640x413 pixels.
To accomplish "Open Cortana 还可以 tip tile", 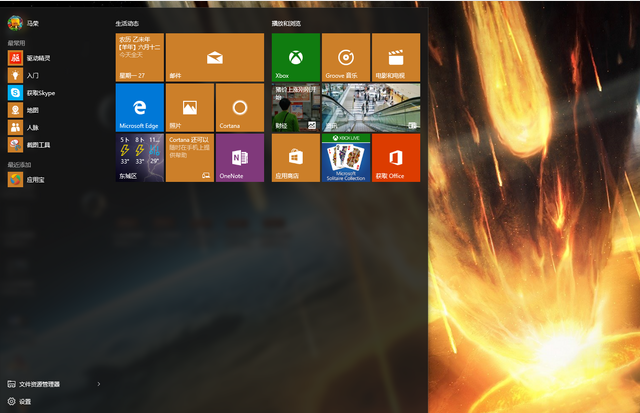I will (190, 158).
